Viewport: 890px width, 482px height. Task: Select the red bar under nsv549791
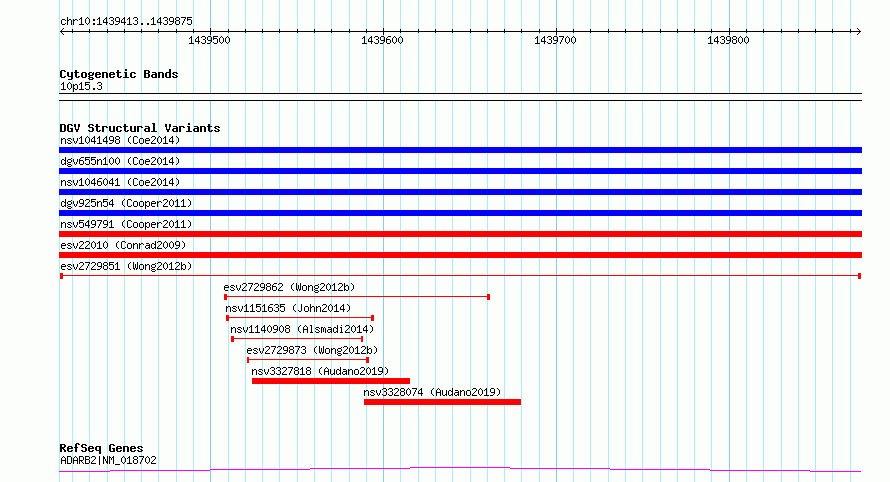(460, 234)
